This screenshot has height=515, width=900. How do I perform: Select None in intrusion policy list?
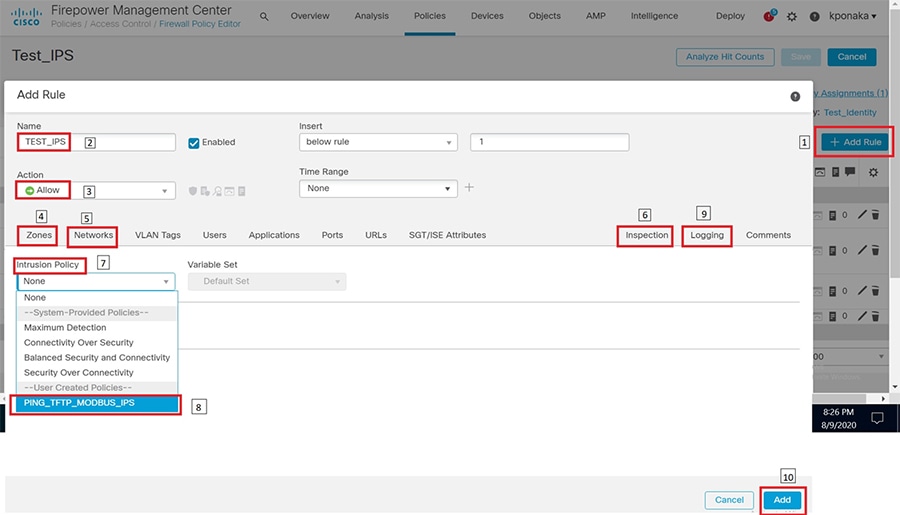(x=97, y=297)
